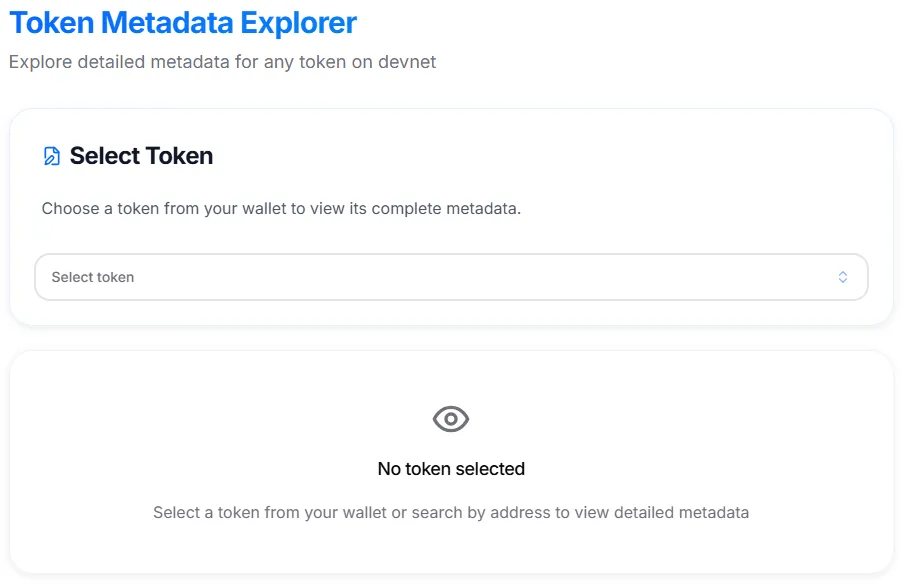Click inside the Select token field
The image size is (910, 585).
tap(400, 277)
